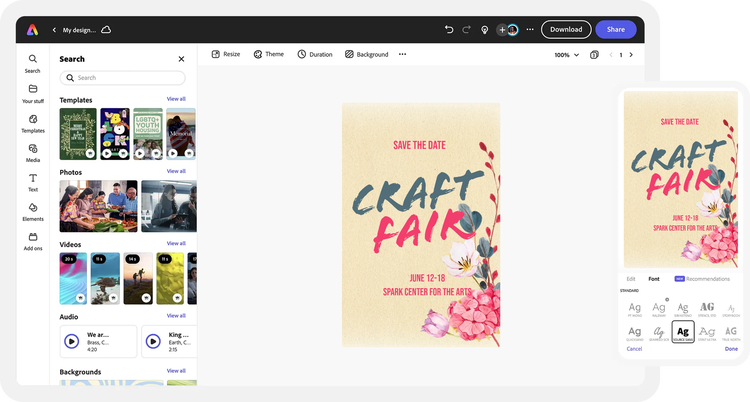Open Add ons in the sidebar
This screenshot has height=402, width=750.
33,242
